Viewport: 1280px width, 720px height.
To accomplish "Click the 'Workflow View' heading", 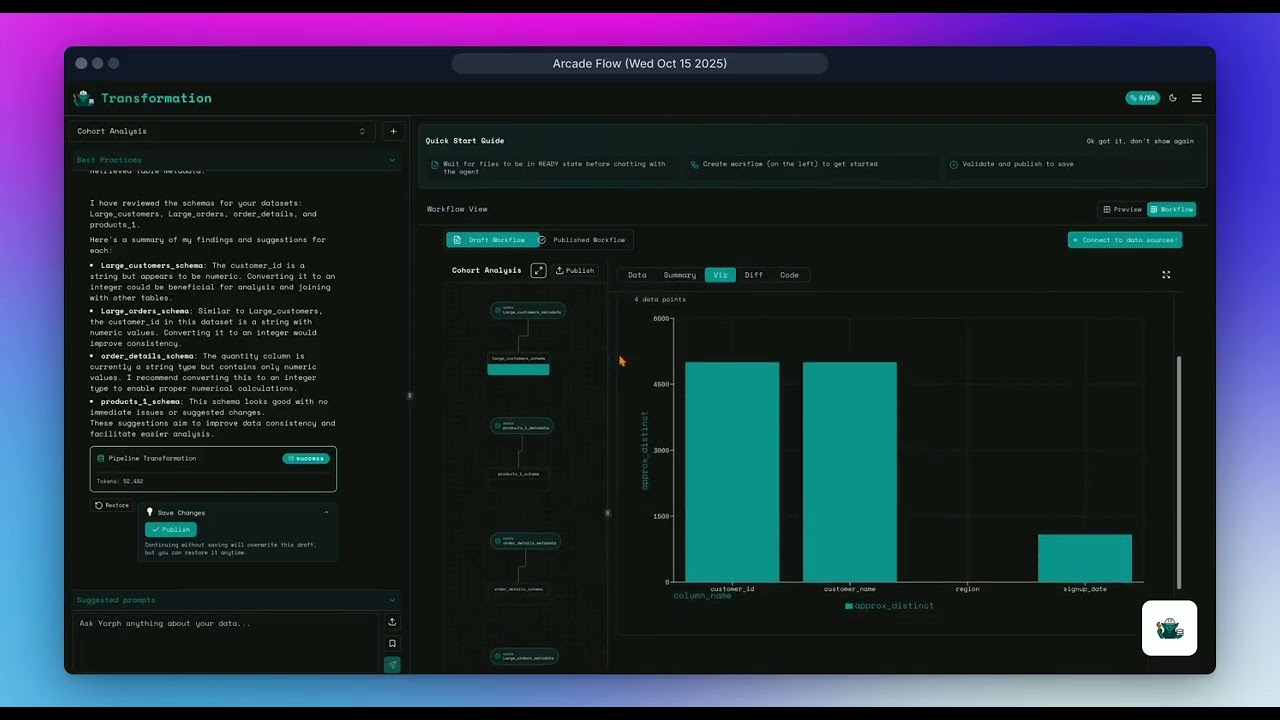I will pyautogui.click(x=457, y=209).
